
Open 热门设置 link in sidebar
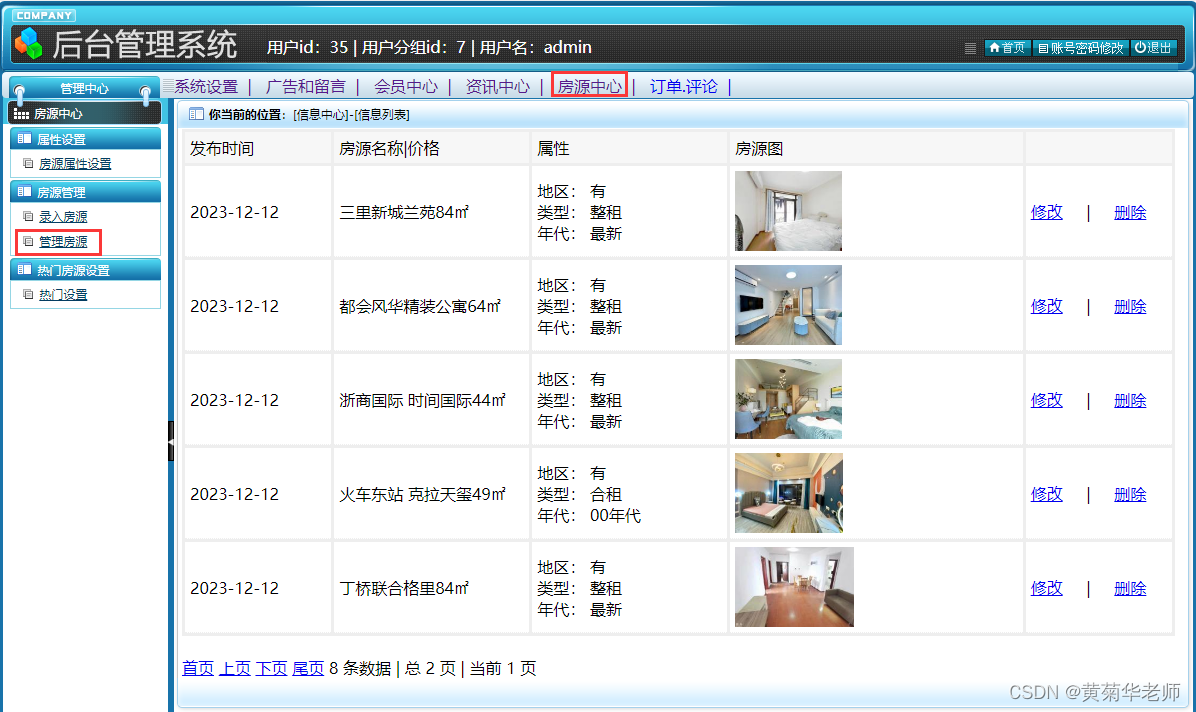[63, 295]
